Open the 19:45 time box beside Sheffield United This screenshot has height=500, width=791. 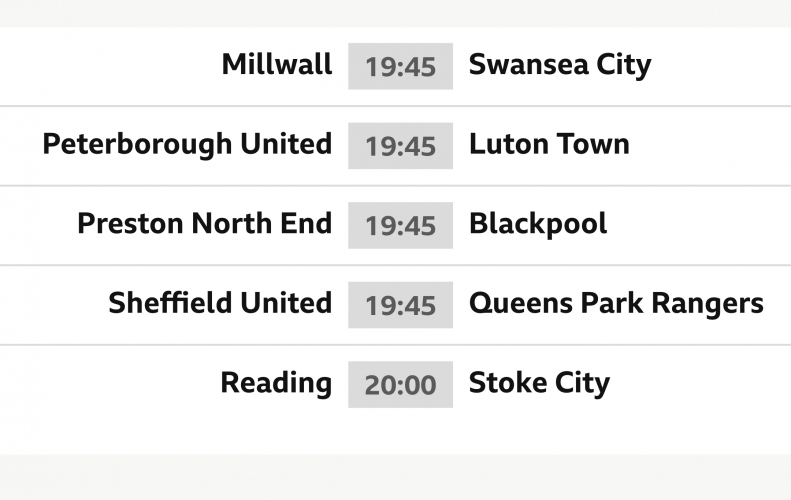pos(400,304)
